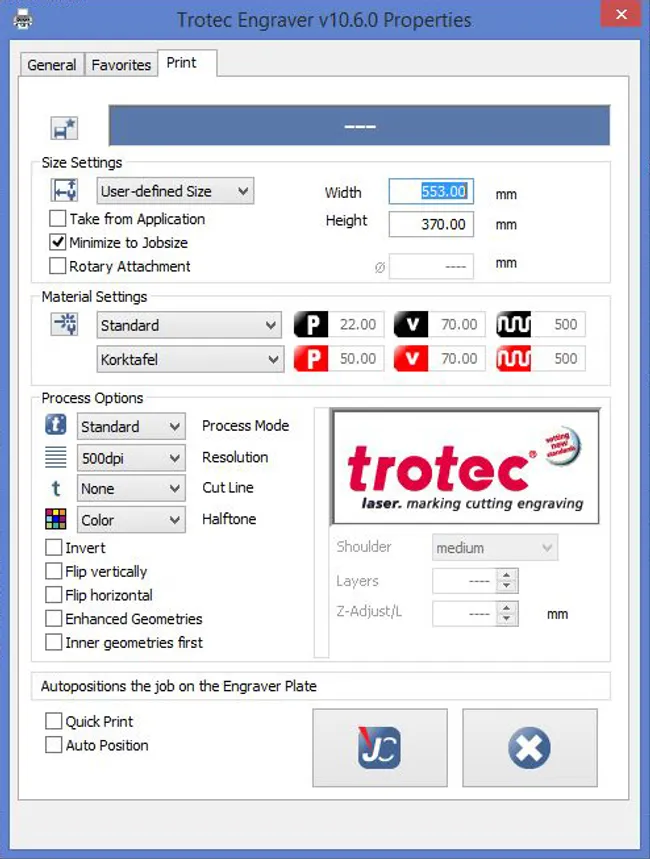Click the Autopositions status message text

click(179, 686)
